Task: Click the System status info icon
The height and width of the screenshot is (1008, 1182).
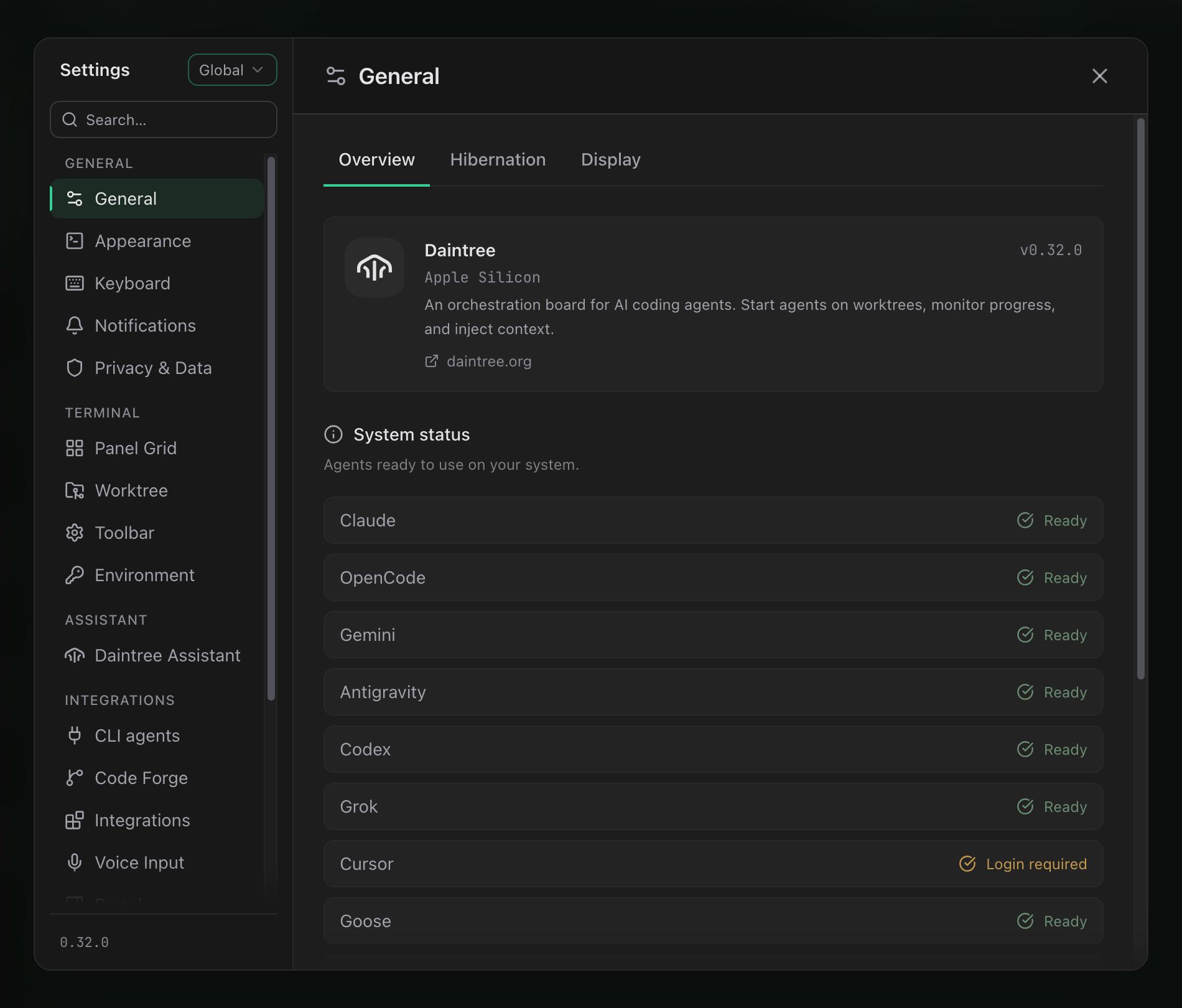Action: 333,434
